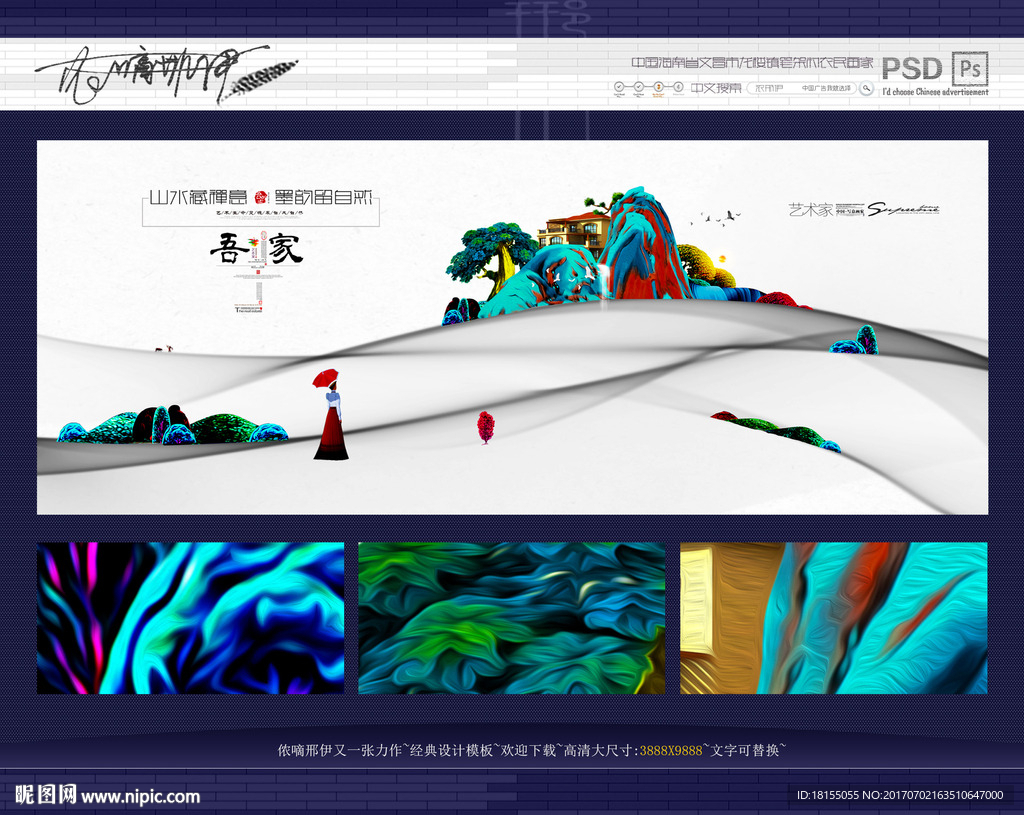This screenshot has width=1024, height=815.
Task: Switch to the PSD label tab
Action: pyautogui.click(x=912, y=68)
